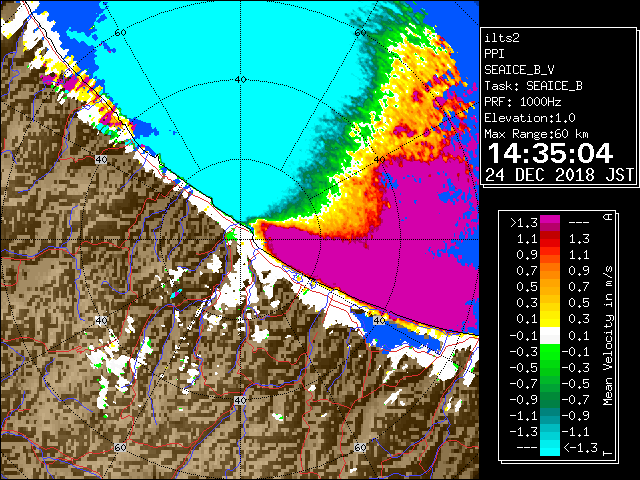
Task: Click the "T" marker at legend bottom corner
Action: [608, 453]
